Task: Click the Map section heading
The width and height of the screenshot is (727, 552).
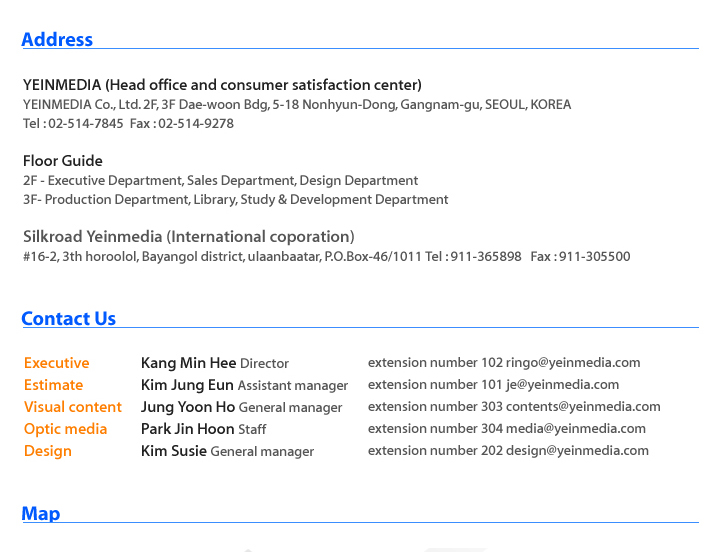Action: (41, 514)
